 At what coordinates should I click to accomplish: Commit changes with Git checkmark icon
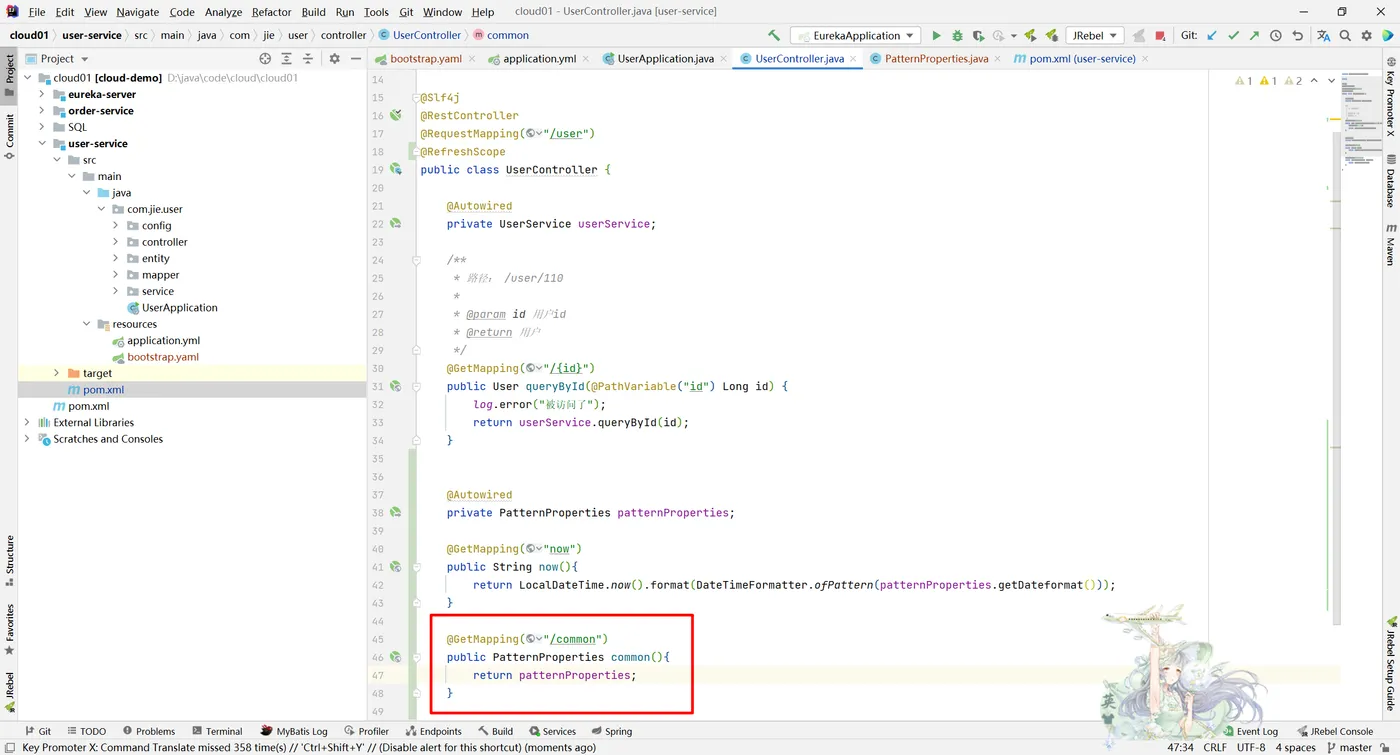click(1233, 35)
